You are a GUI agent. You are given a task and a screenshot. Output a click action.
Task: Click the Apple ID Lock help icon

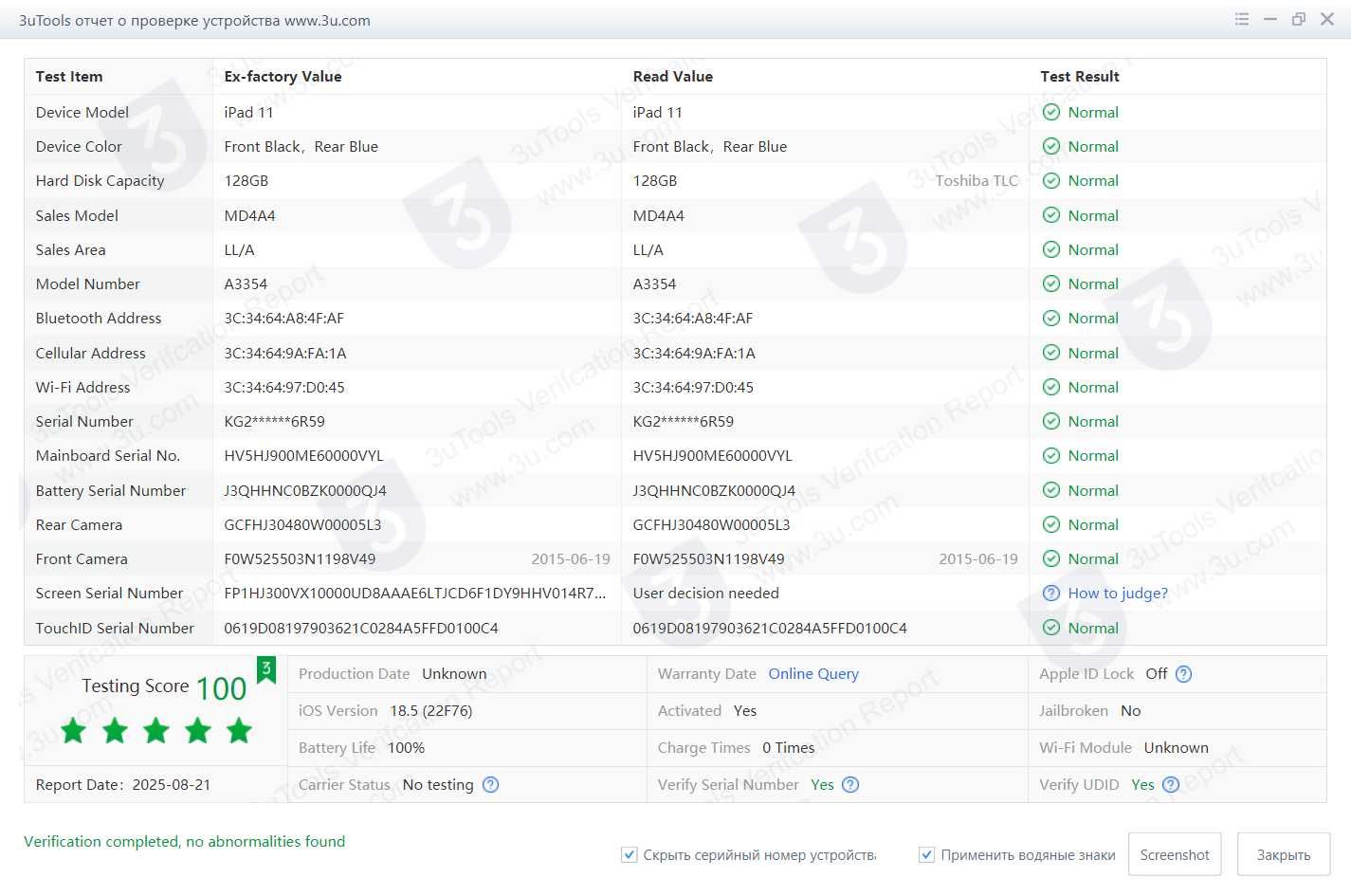1183,674
